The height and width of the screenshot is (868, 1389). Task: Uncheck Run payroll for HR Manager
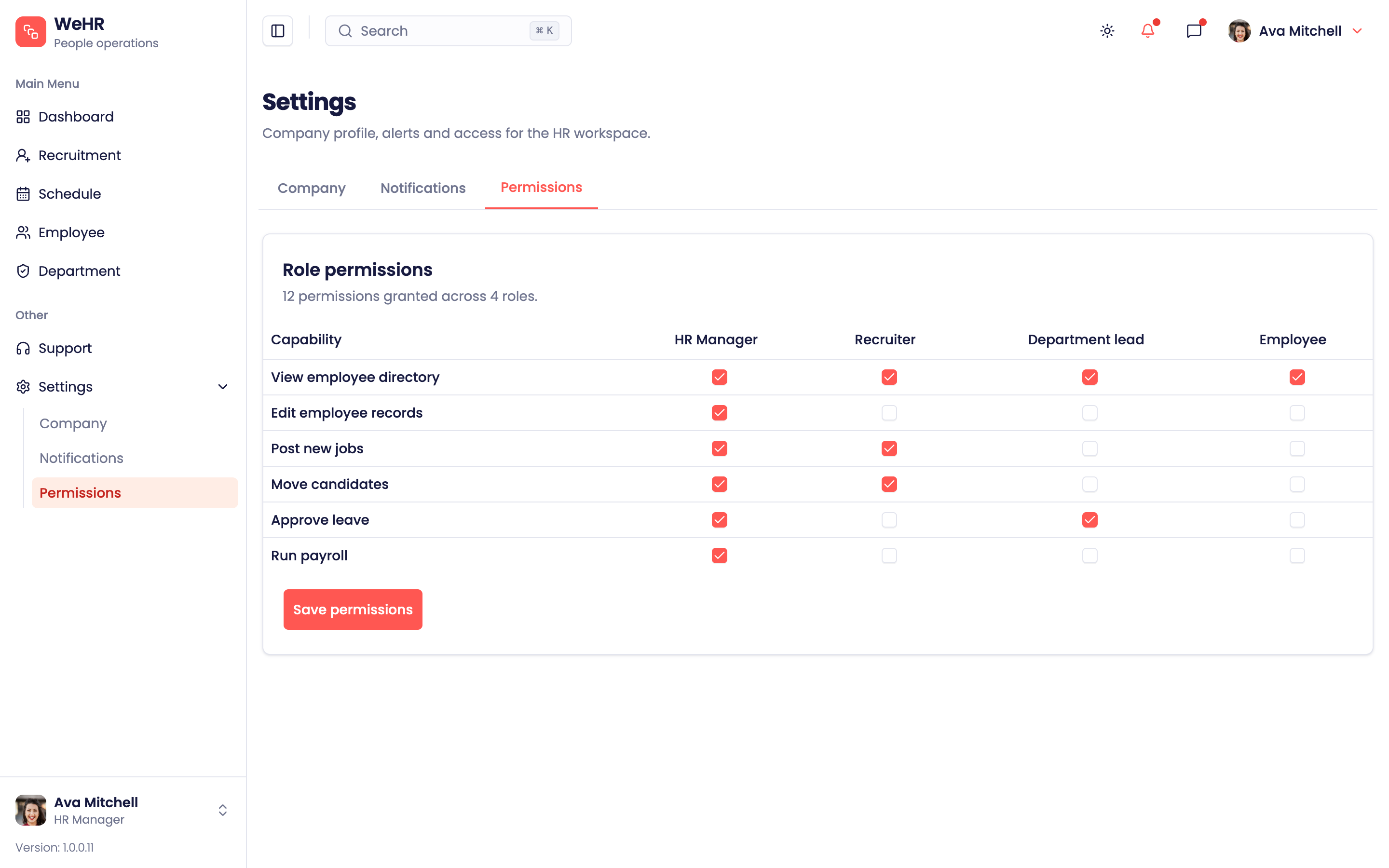coord(719,556)
